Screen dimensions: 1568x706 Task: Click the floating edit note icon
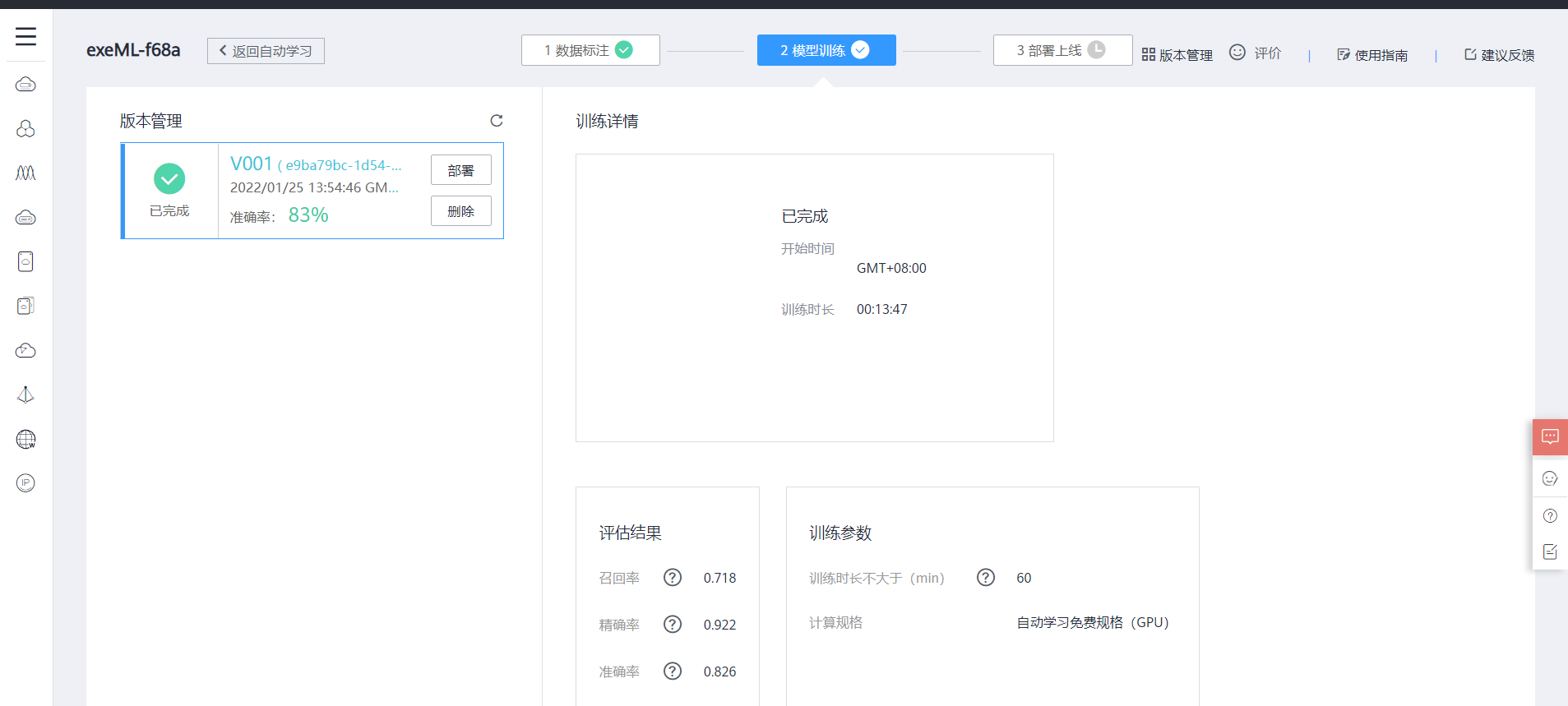tap(1550, 551)
